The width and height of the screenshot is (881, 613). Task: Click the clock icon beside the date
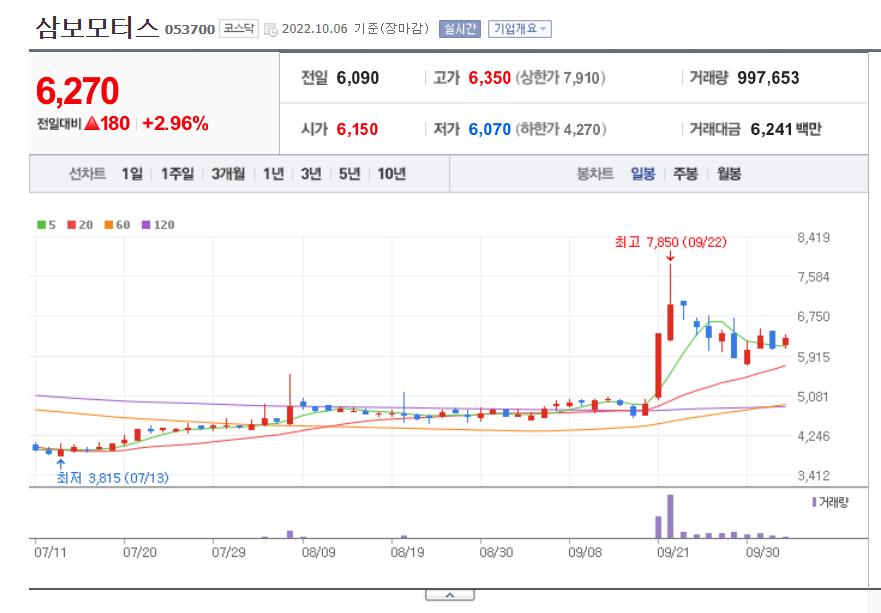pyautogui.click(x=271, y=30)
